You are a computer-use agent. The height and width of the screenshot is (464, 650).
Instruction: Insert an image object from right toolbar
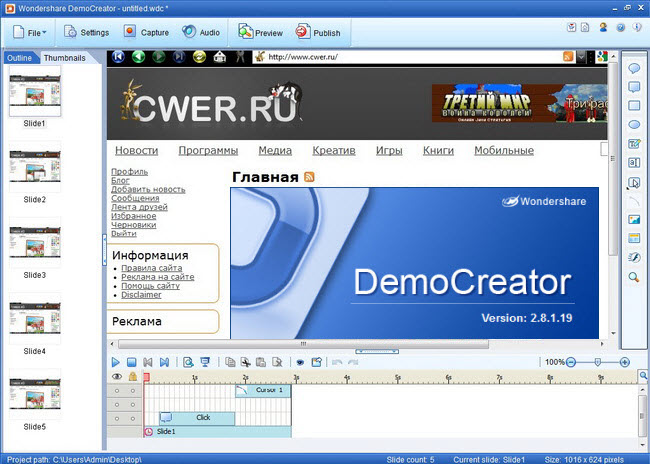tap(633, 220)
